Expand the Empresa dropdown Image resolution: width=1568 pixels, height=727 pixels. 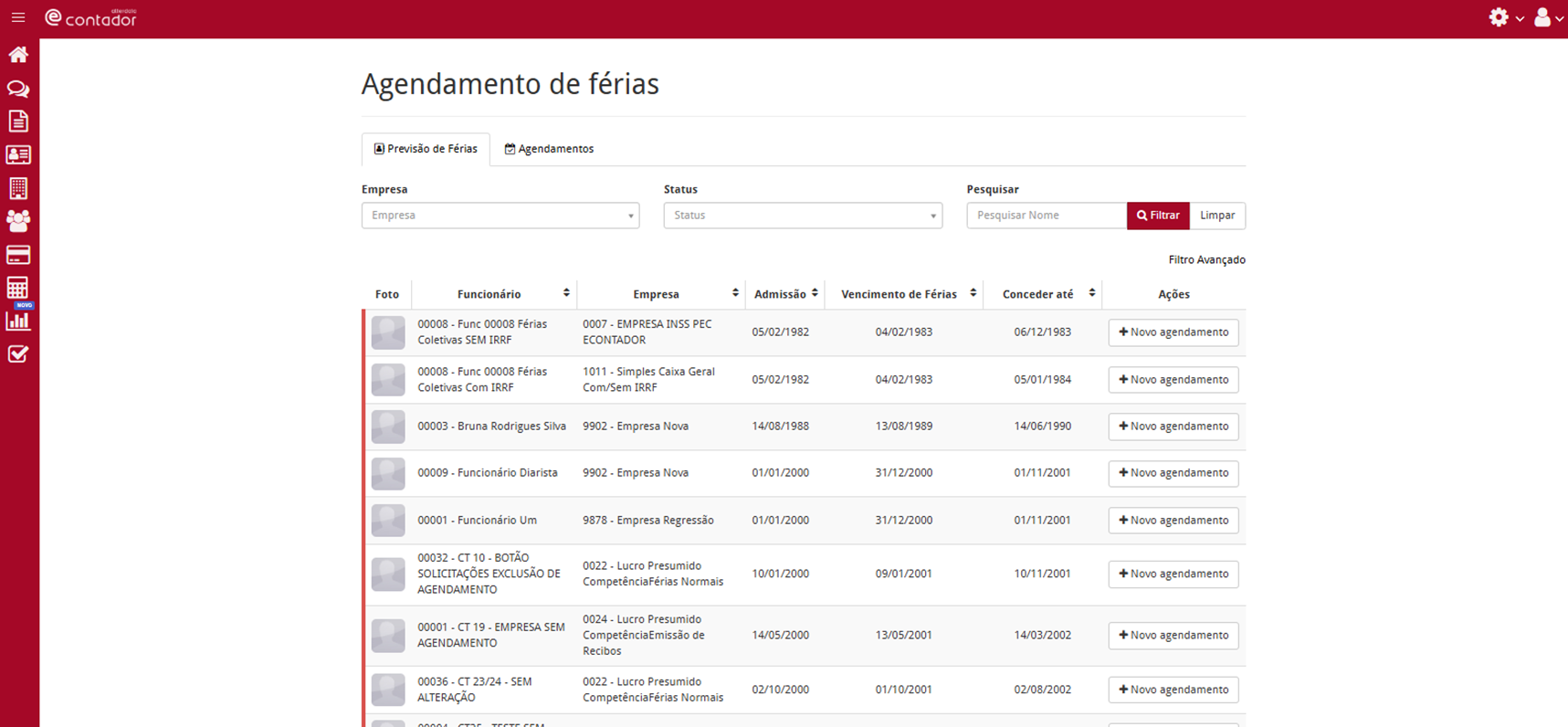(x=500, y=216)
